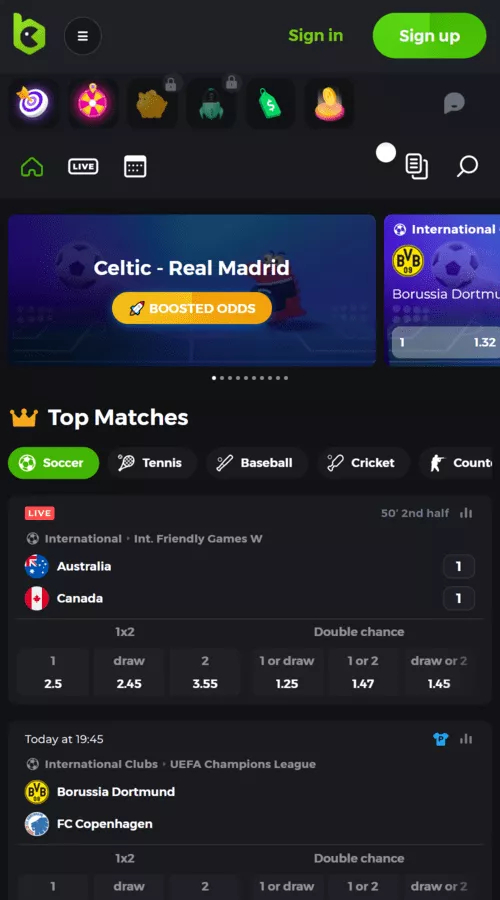Open the LIVE events icon
Screen dimensions: 500x900
pos(83,166)
